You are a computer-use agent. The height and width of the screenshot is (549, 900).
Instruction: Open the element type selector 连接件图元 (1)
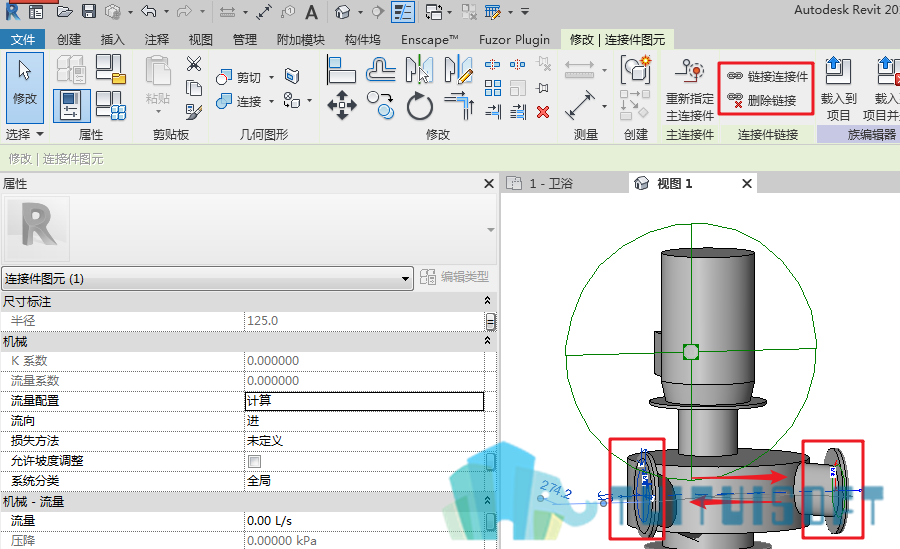(x=207, y=279)
